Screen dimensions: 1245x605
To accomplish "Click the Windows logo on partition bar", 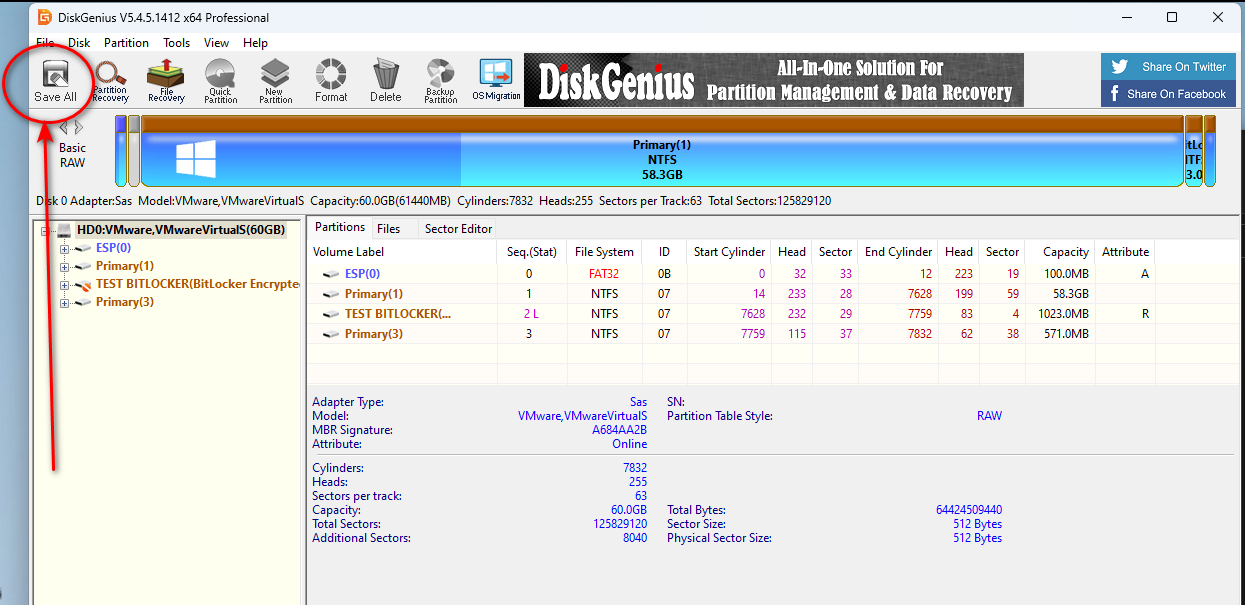I will point(196,159).
